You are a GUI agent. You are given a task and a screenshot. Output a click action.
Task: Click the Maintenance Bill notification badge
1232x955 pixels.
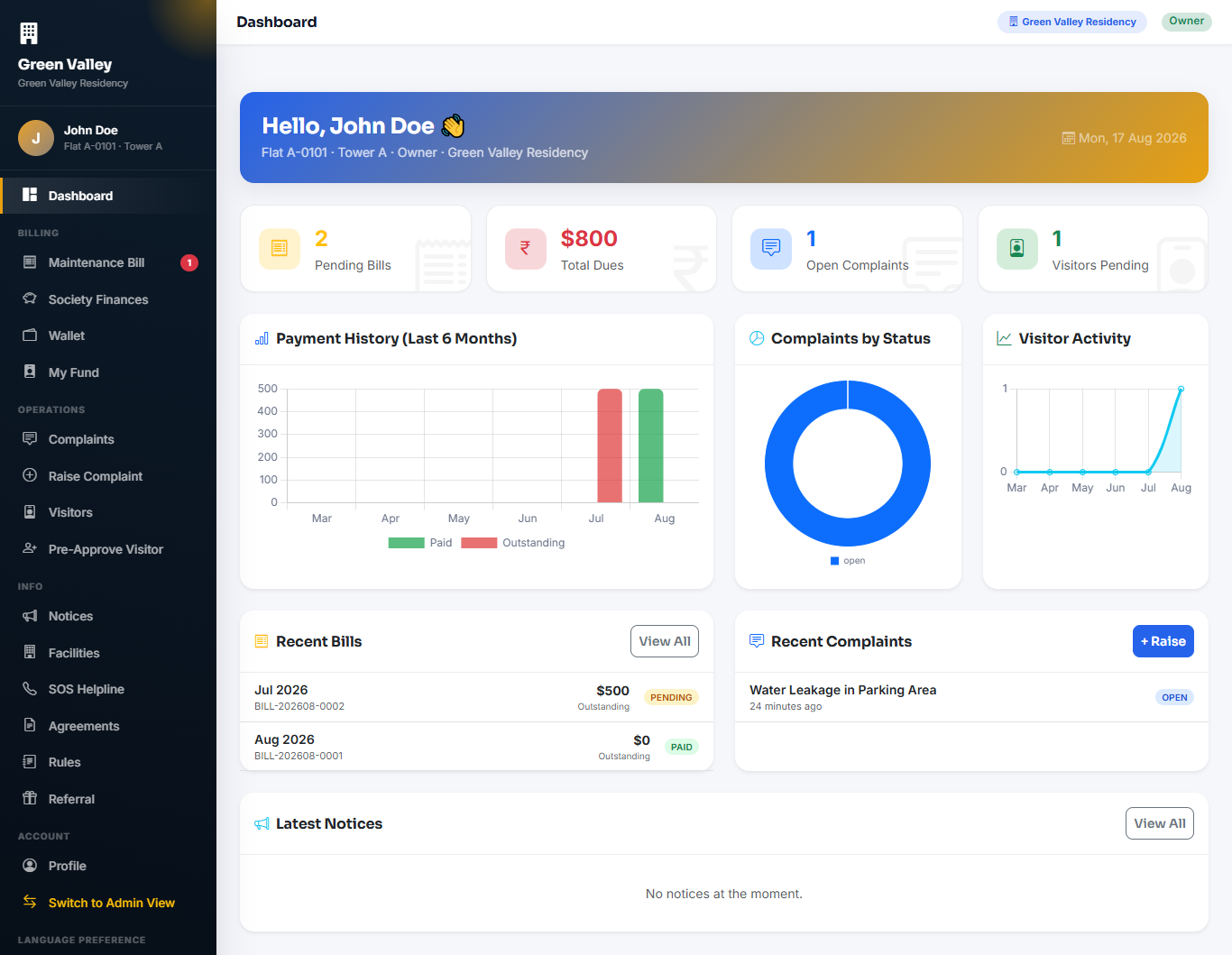point(189,262)
